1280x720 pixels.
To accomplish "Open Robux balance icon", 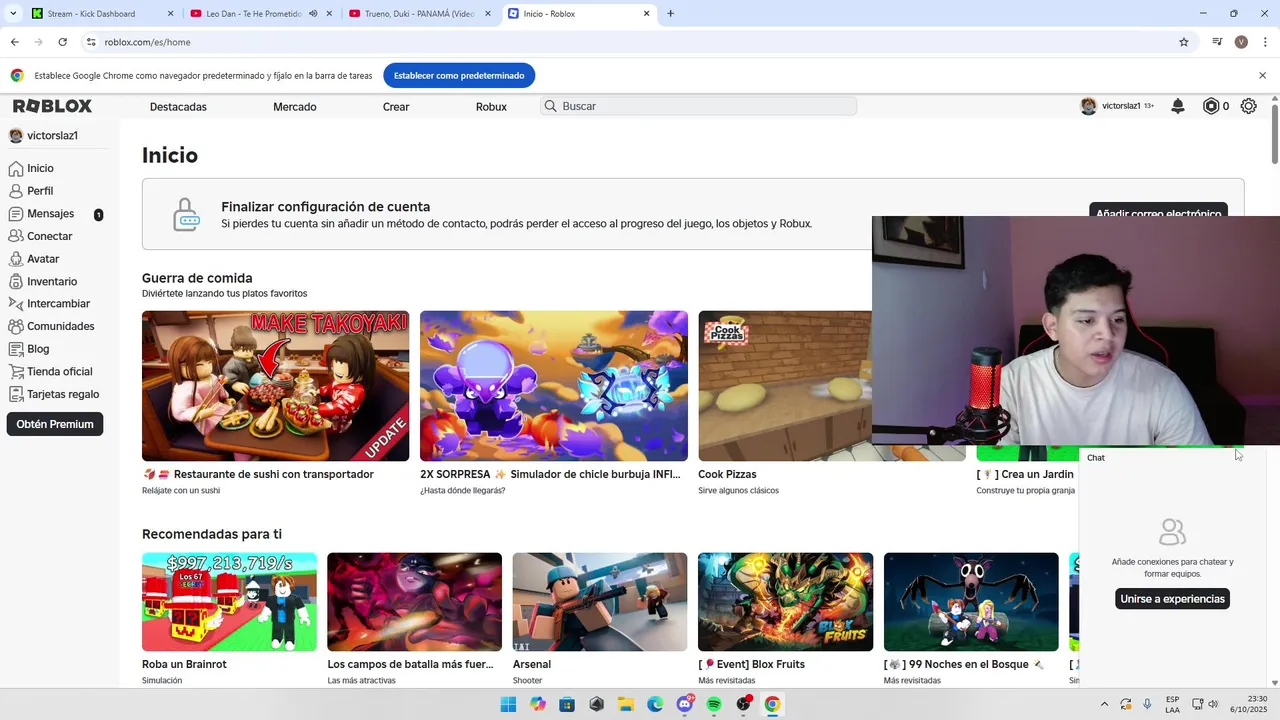I will tap(1211, 106).
